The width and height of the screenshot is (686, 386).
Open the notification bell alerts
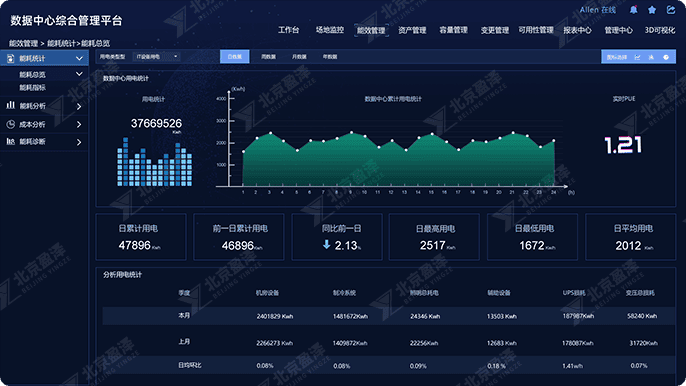coord(633,10)
